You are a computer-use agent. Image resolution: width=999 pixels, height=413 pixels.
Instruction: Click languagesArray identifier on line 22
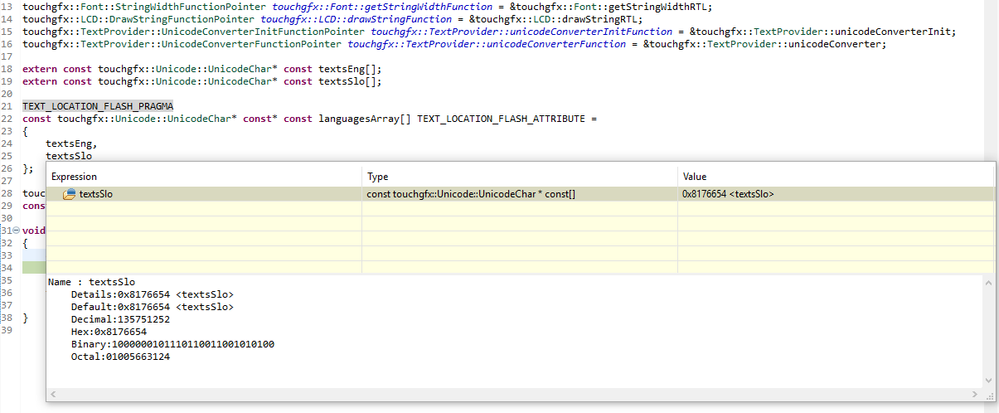point(359,119)
